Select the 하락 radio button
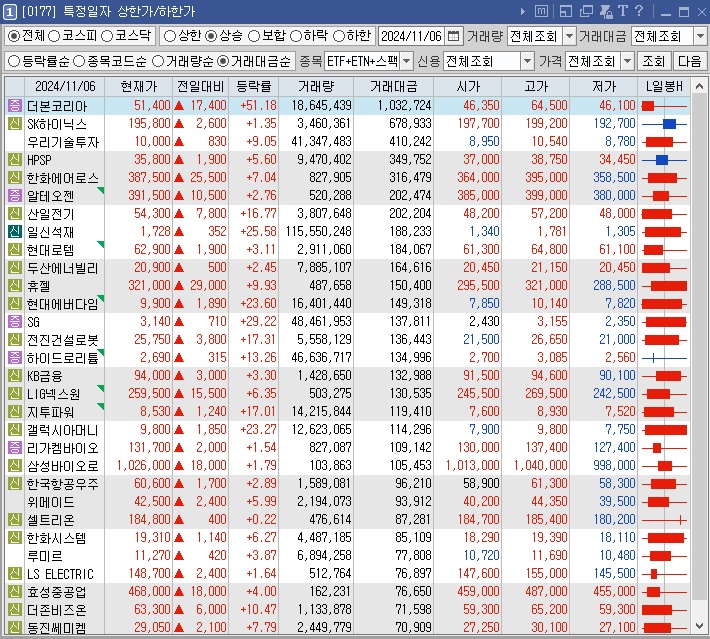 pyautogui.click(x=296, y=36)
